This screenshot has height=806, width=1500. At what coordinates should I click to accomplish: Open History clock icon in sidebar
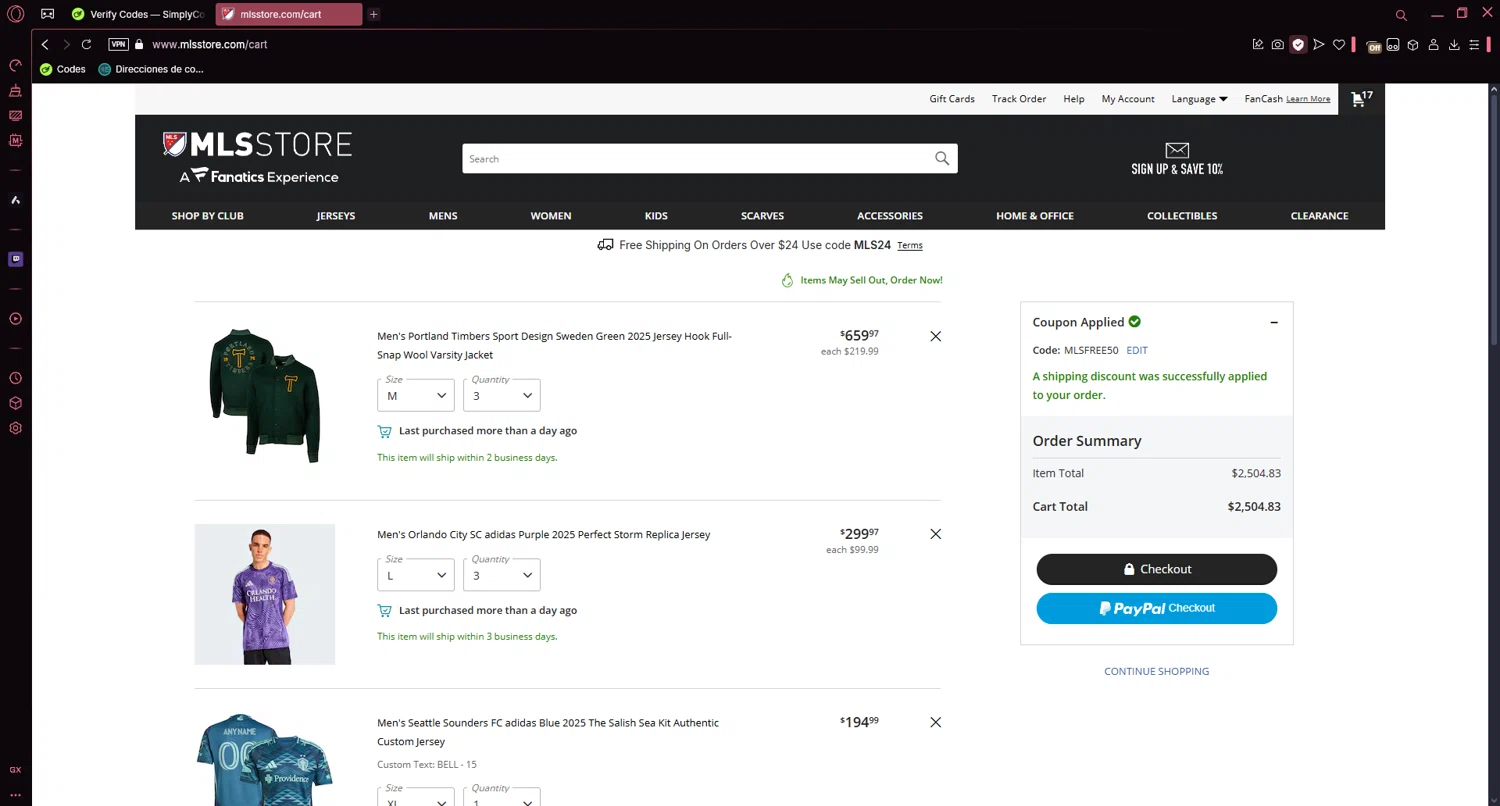(x=15, y=379)
